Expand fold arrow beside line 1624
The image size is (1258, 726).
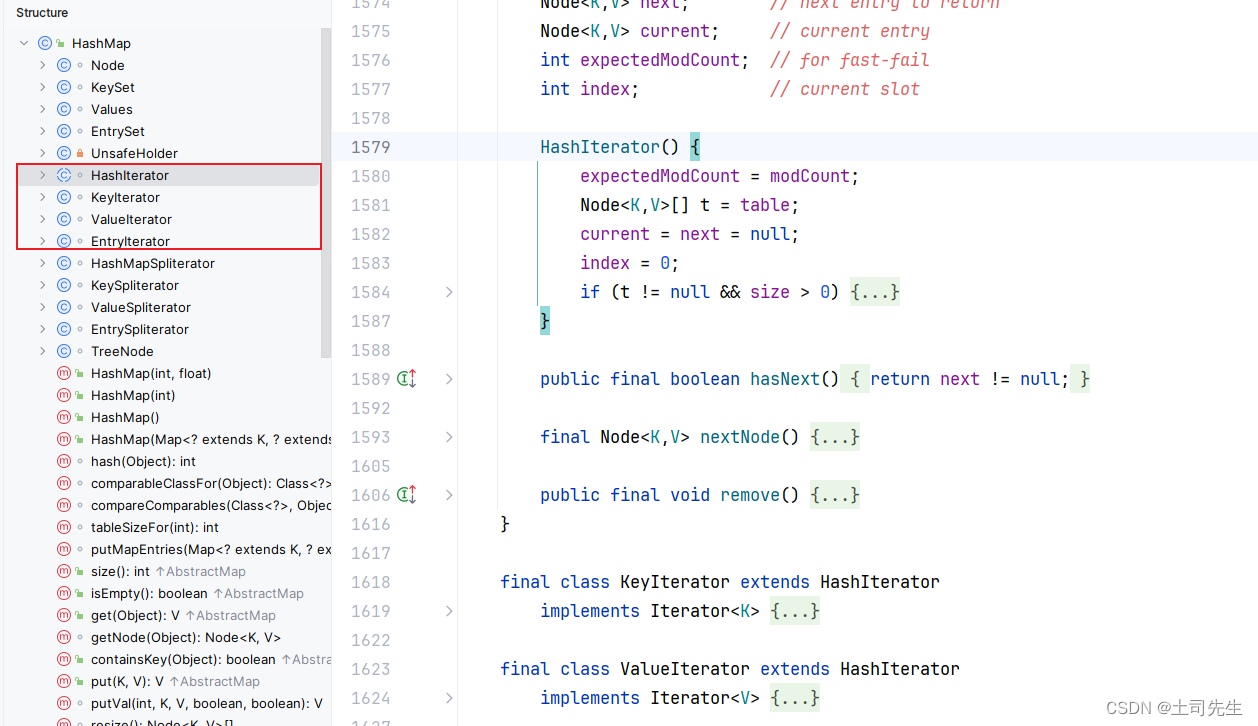tap(449, 698)
